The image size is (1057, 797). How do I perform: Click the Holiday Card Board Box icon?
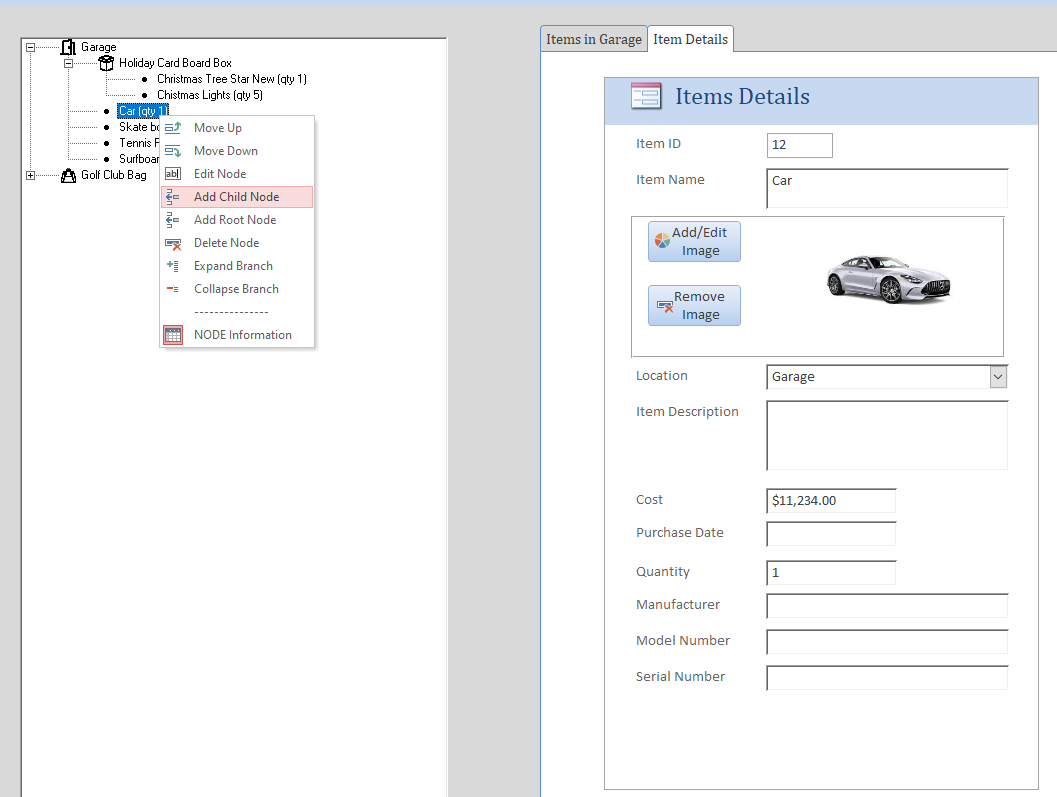coord(106,63)
